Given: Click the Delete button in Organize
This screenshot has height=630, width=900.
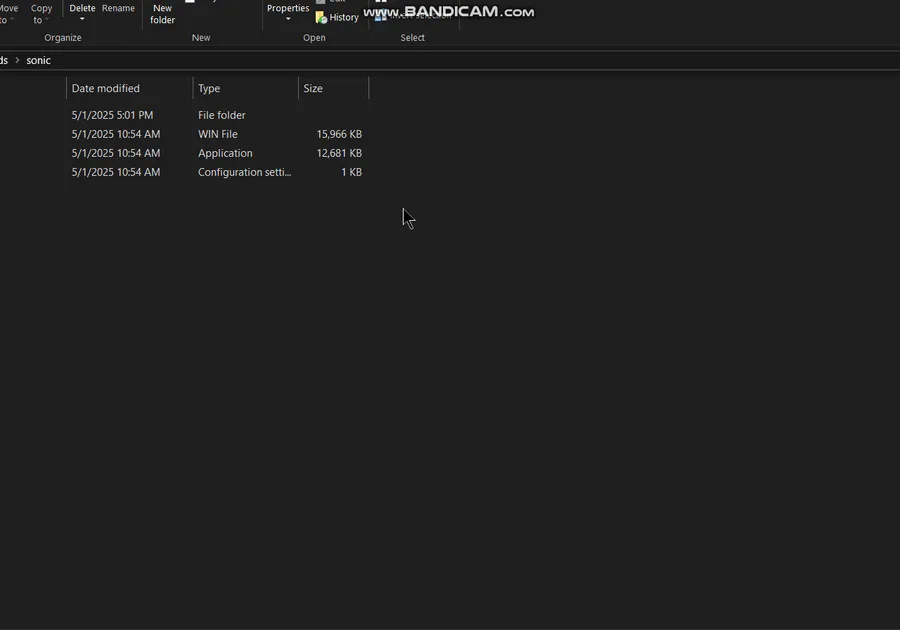Looking at the screenshot, I should click(x=82, y=13).
